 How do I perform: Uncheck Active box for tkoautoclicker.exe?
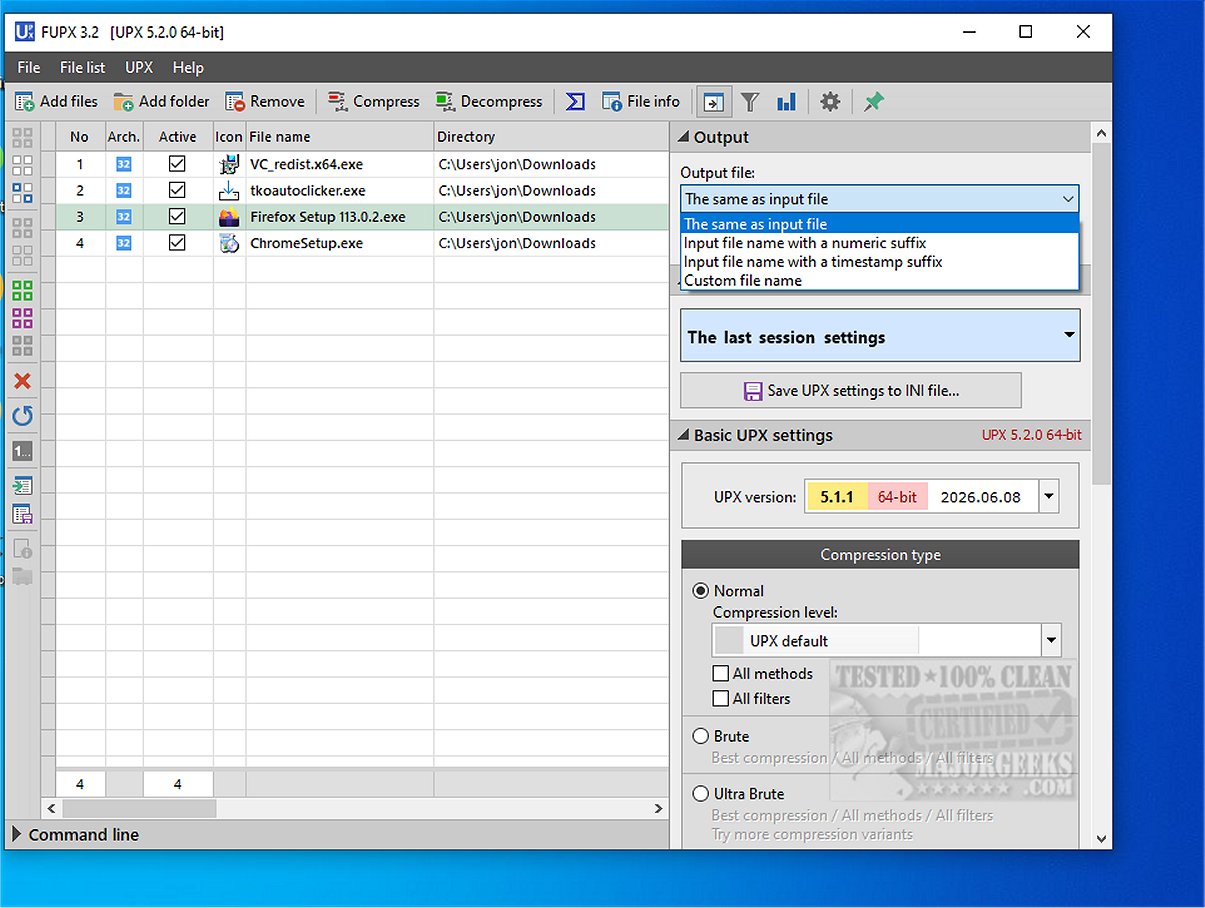click(177, 190)
